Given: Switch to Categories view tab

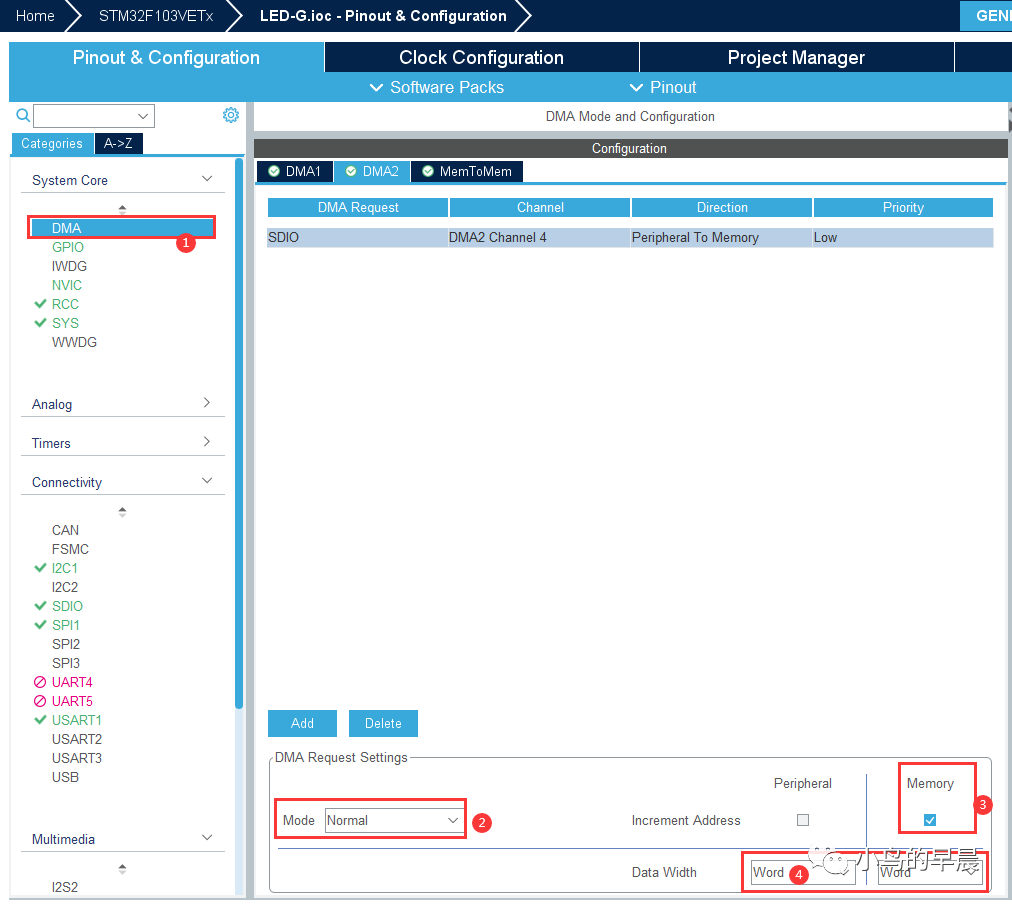Looking at the screenshot, I should point(52,143).
